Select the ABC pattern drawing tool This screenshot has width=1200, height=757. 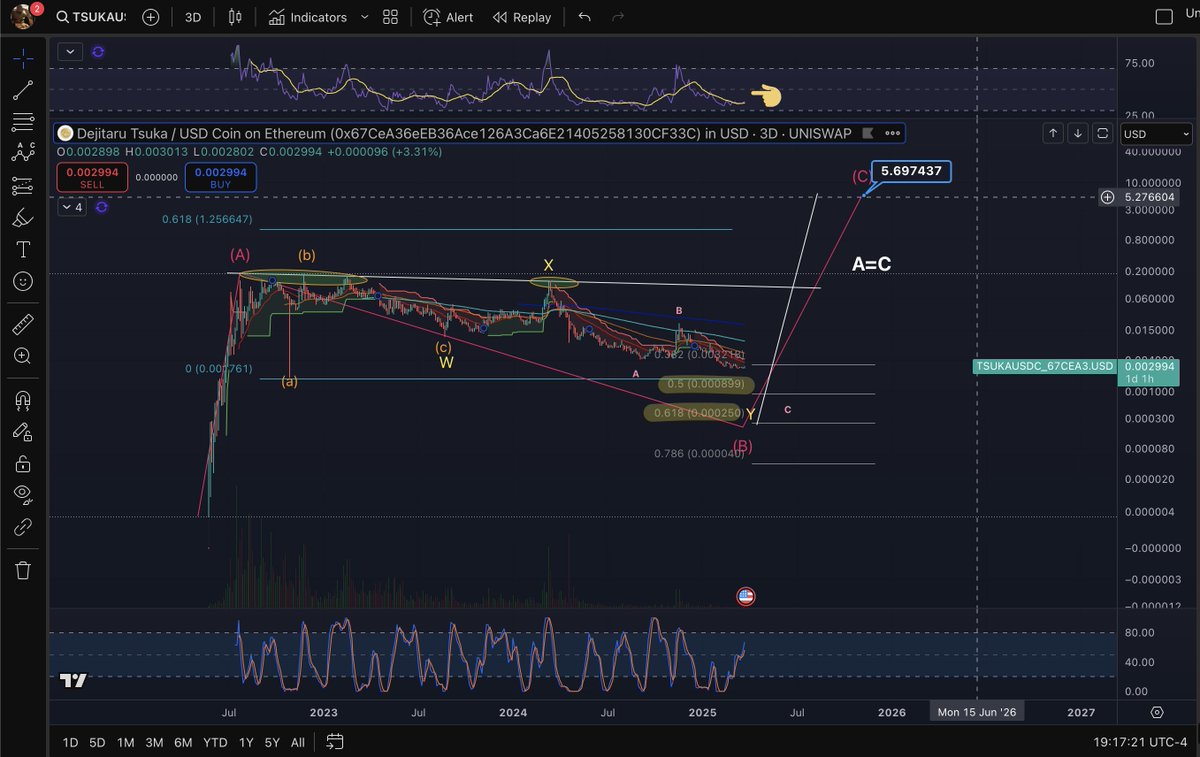click(x=23, y=153)
